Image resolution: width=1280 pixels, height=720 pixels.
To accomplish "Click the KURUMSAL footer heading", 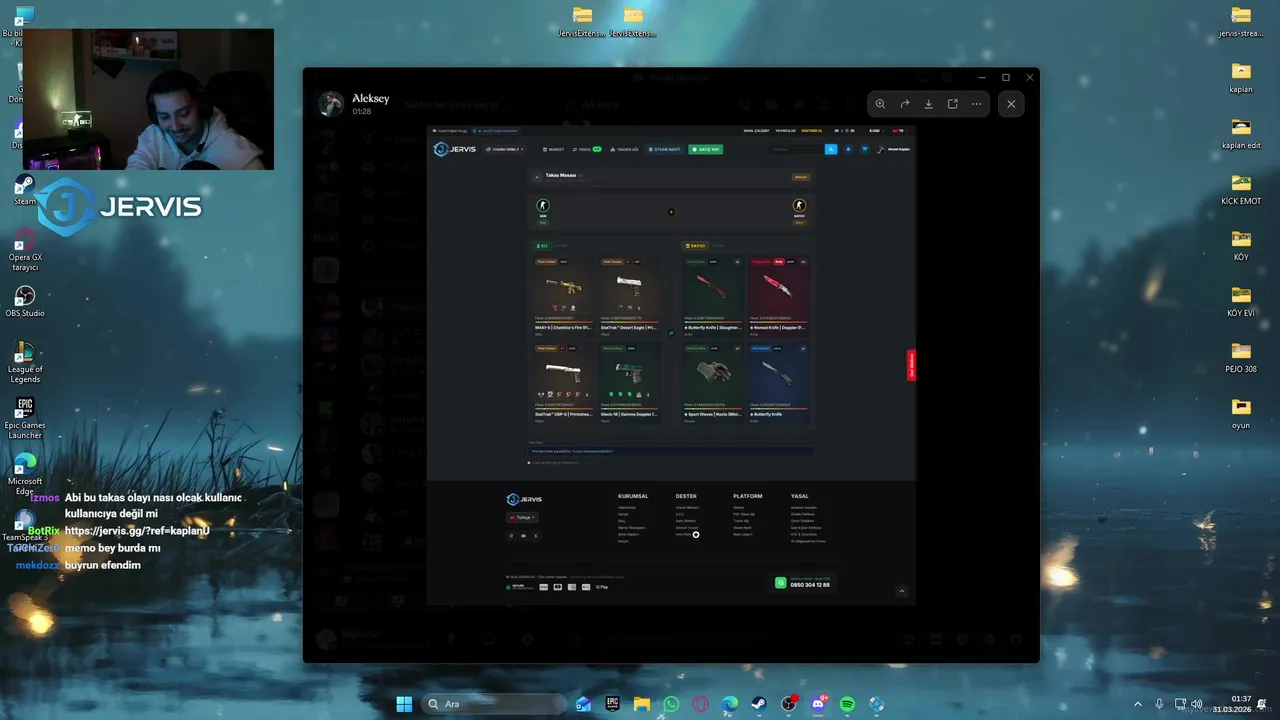I will (633, 496).
